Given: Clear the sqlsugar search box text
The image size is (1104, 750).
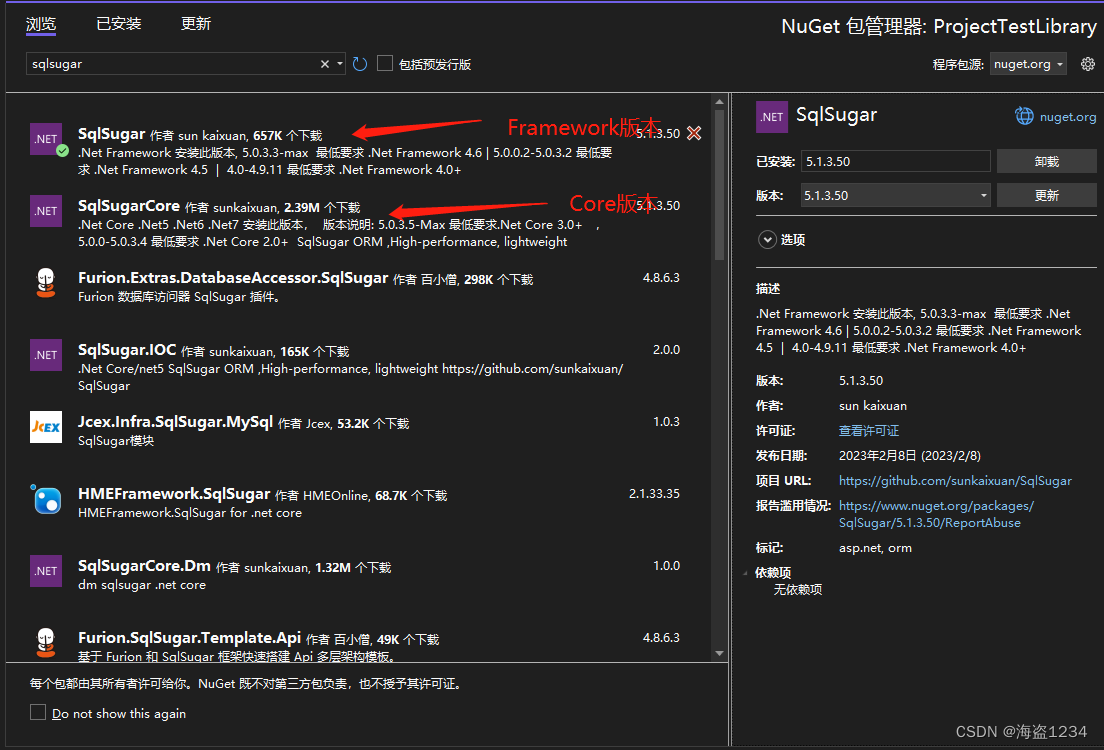Looking at the screenshot, I should tap(325, 64).
